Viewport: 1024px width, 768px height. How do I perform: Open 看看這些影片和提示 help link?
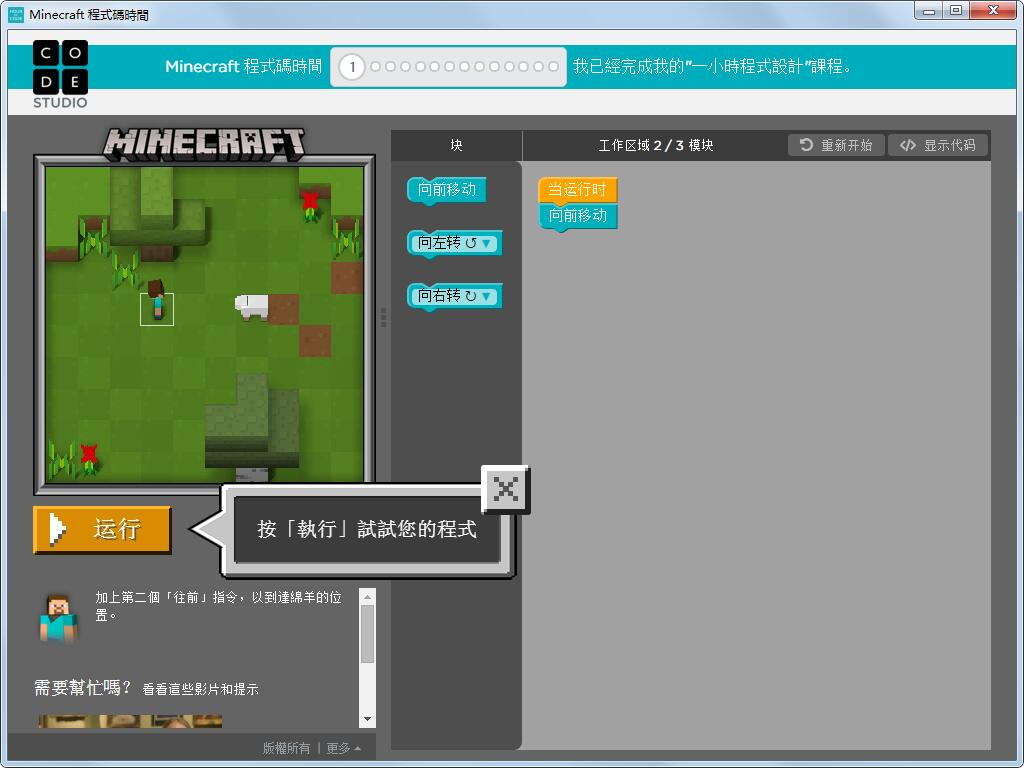pos(200,689)
